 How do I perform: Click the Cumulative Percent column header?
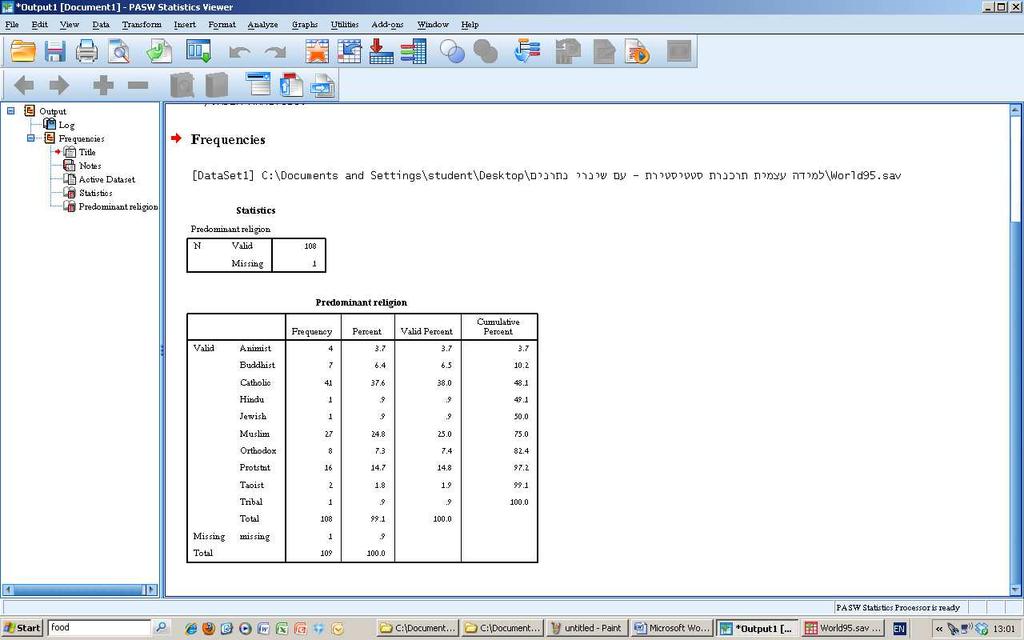coord(498,327)
